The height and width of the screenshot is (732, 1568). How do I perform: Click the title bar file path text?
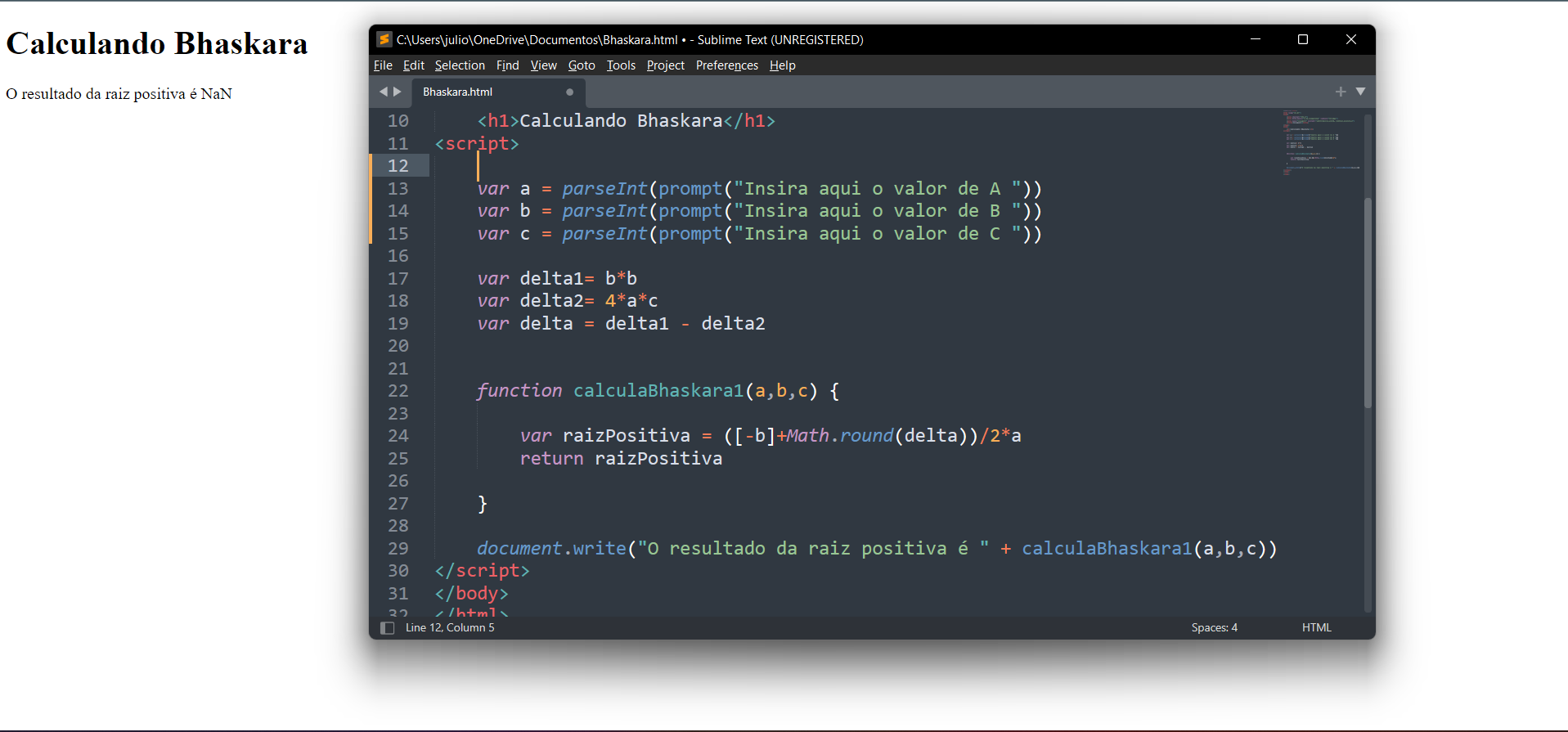tap(537, 39)
